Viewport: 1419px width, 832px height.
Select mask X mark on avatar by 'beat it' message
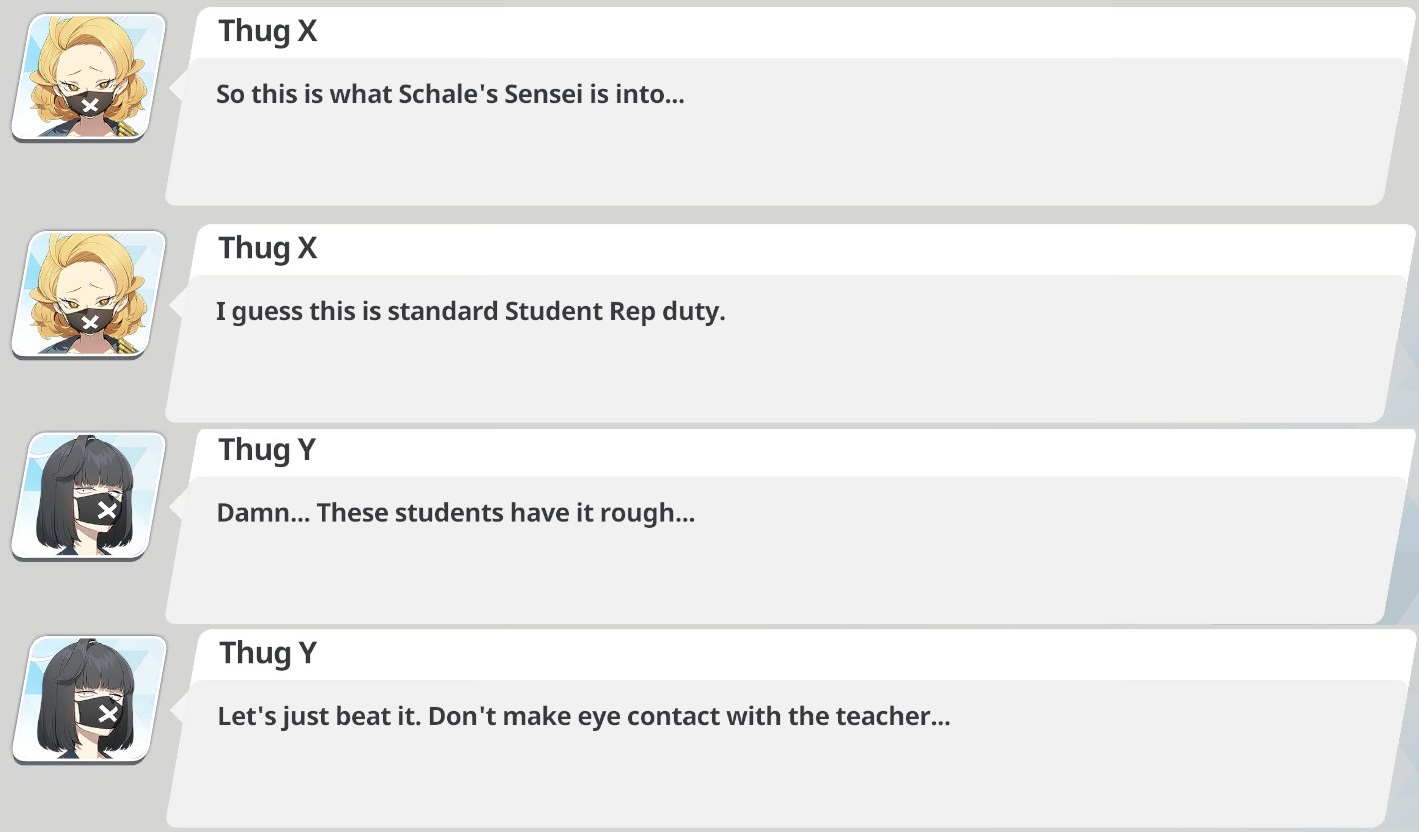107,712
